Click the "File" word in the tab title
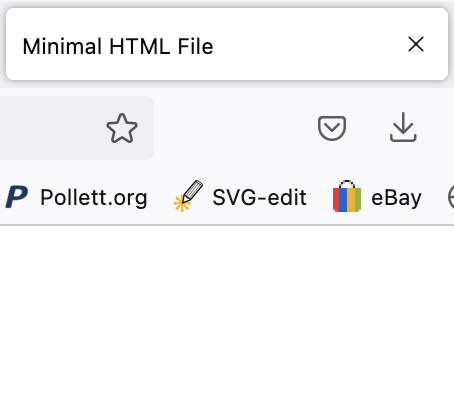The height and width of the screenshot is (400, 454). tap(195, 46)
